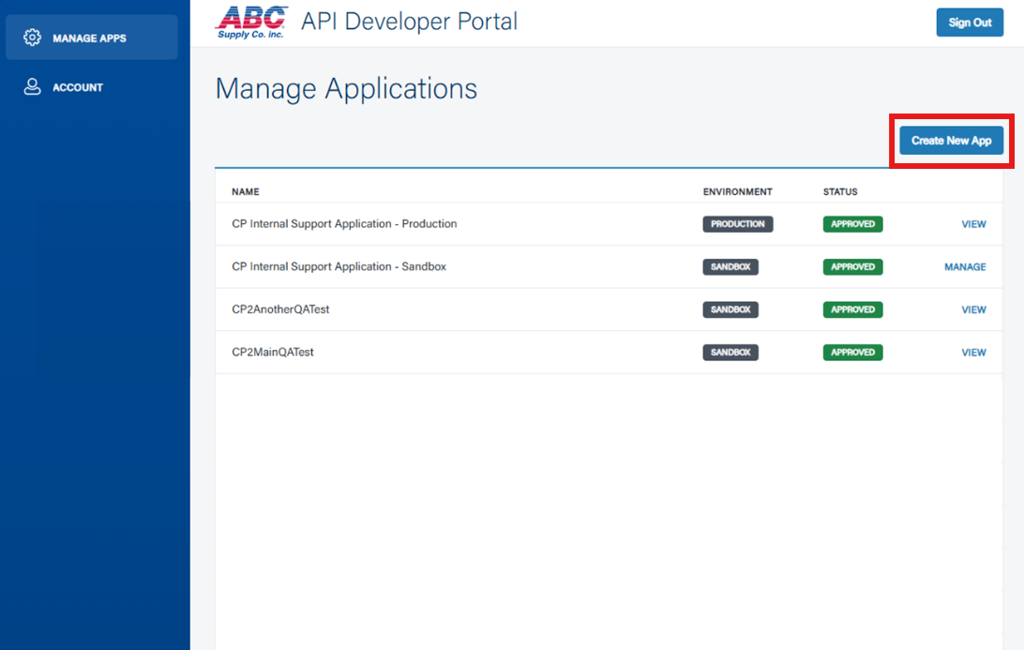Open VIEW link for CP2MainQATest
The image size is (1024, 650).
973,353
